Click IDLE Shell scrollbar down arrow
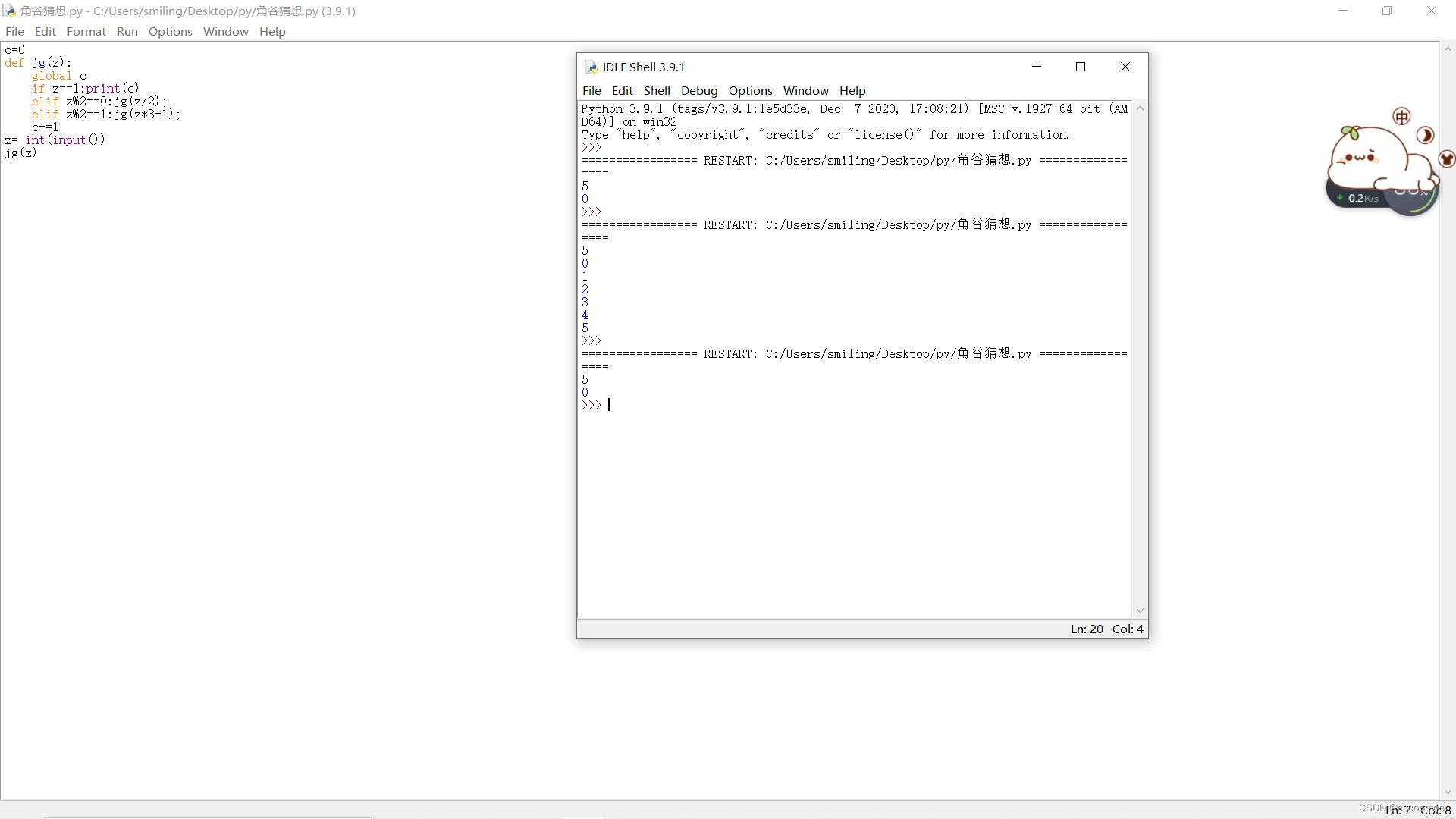The height and width of the screenshot is (819, 1456). point(1140,611)
